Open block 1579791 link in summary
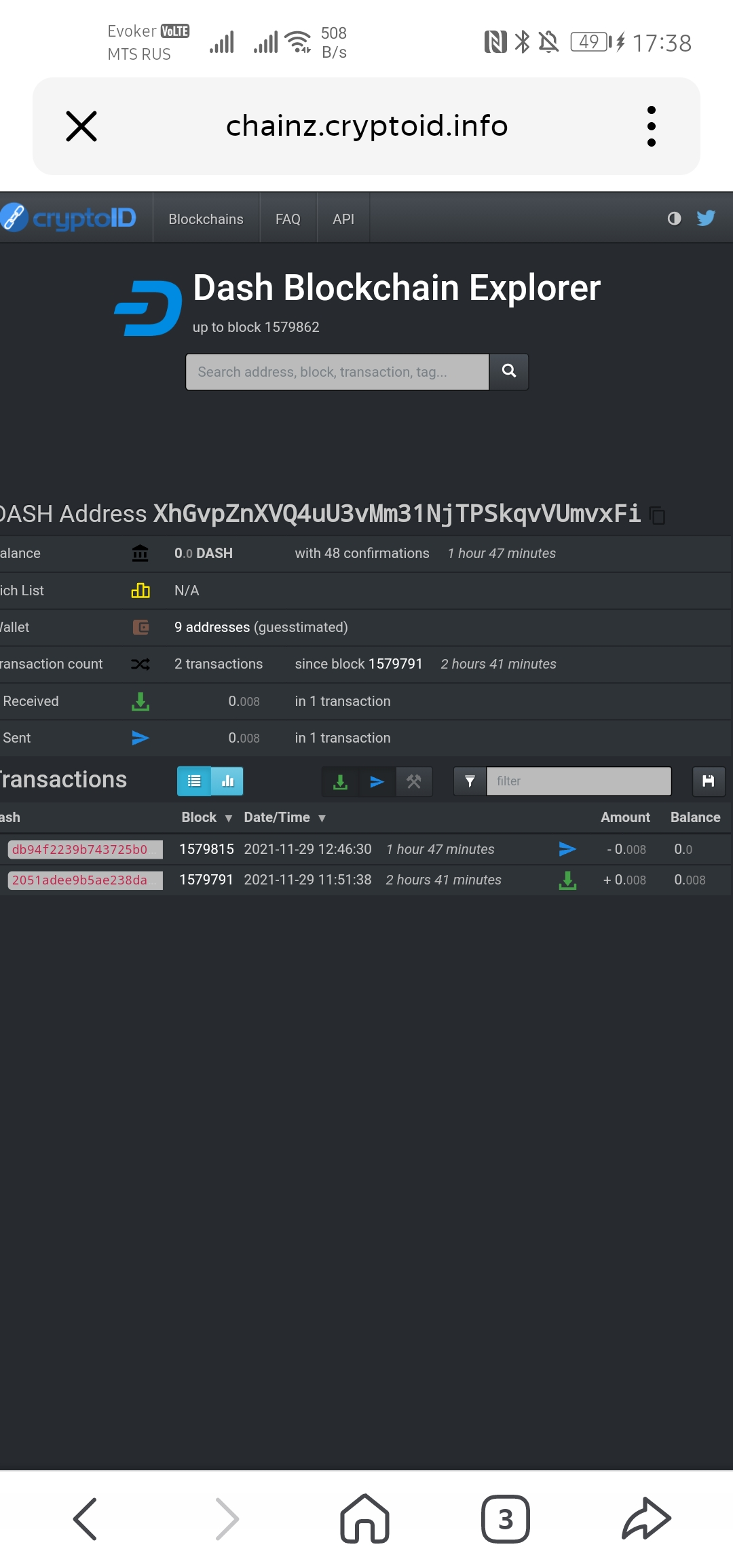 click(x=395, y=664)
